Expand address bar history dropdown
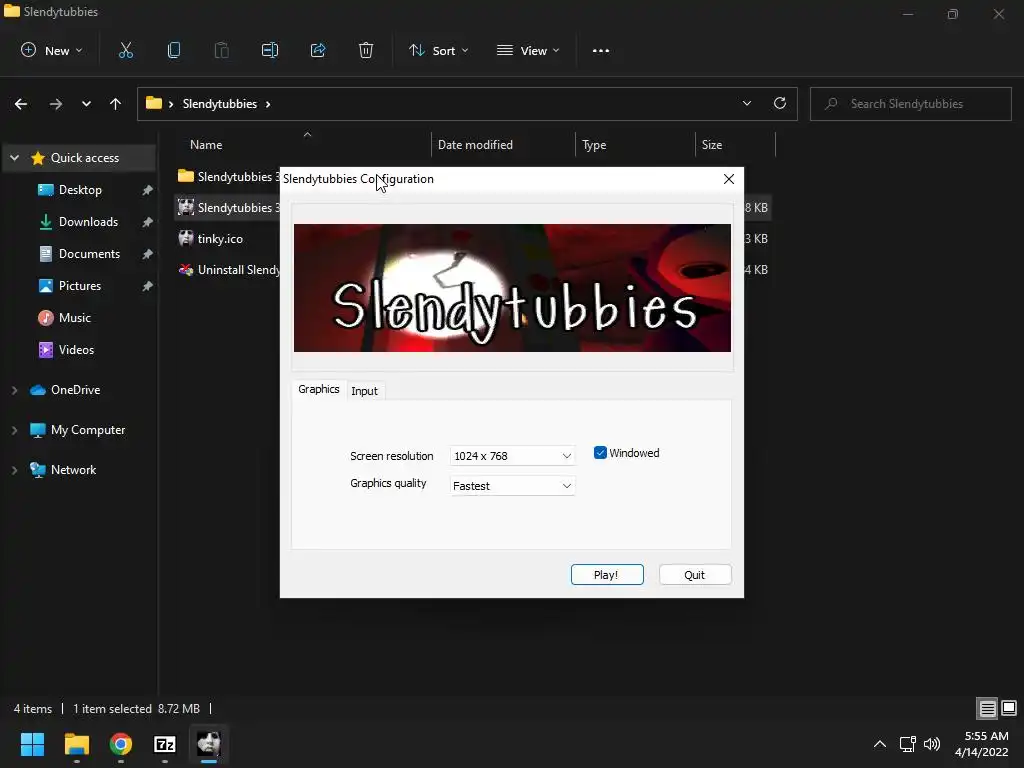 click(x=747, y=103)
